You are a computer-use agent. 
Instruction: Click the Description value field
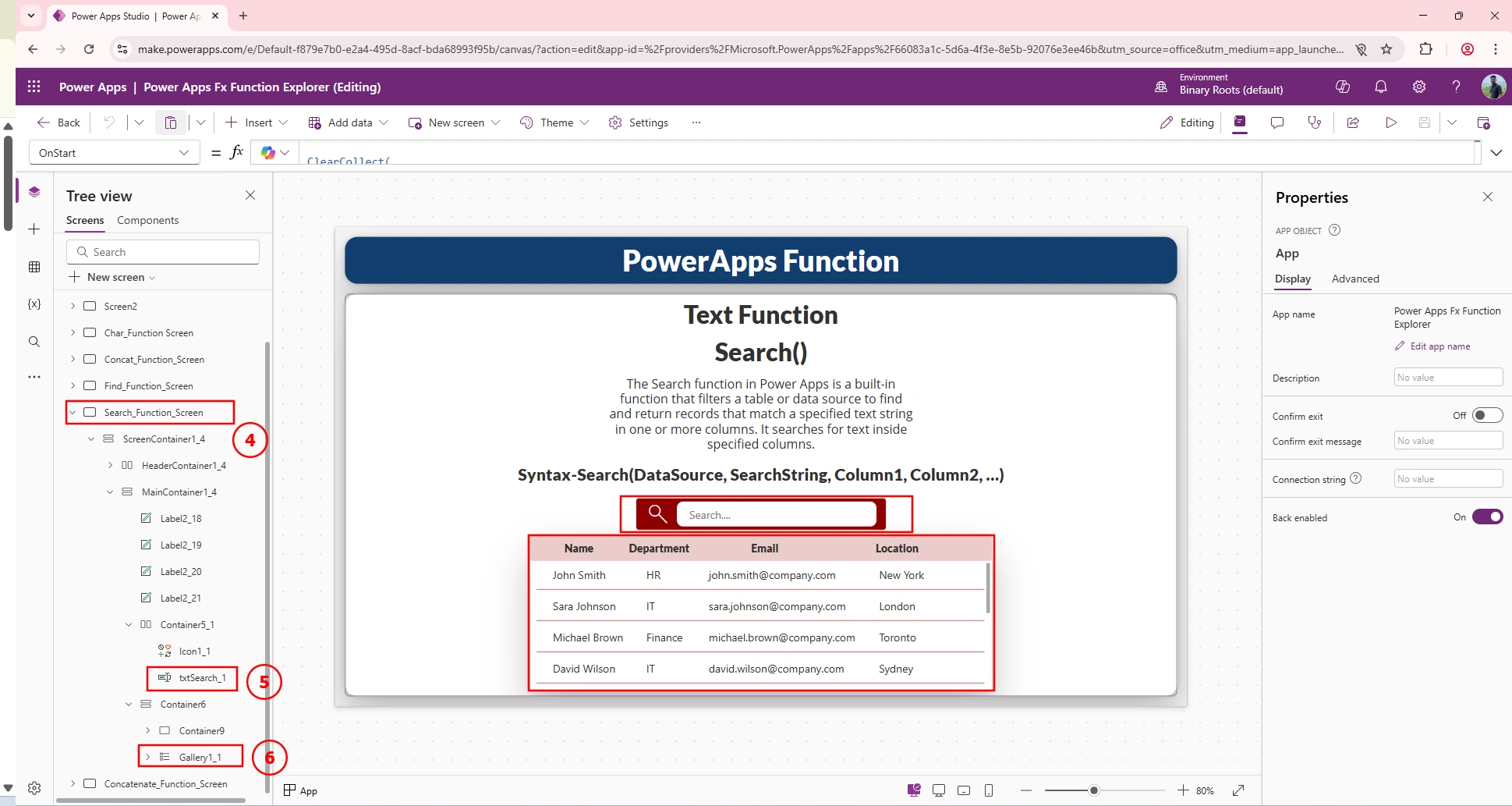coord(1448,377)
